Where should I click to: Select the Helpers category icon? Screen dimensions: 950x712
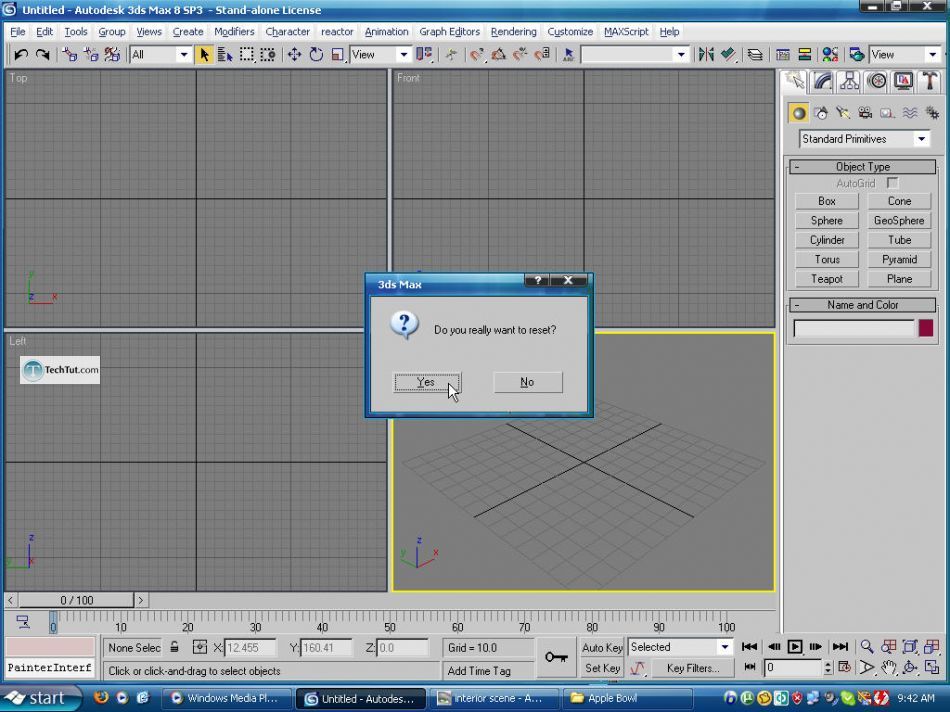coord(887,113)
